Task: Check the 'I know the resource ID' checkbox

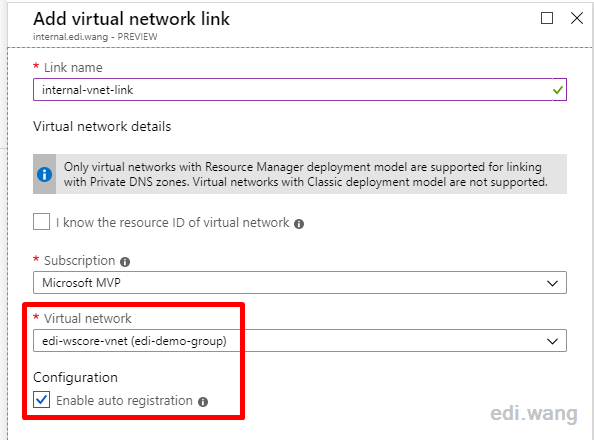Action: point(41,222)
